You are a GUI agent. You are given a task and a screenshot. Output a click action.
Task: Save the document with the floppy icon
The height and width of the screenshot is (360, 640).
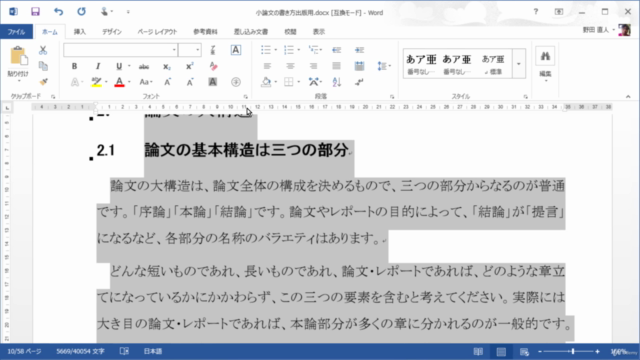(36, 12)
